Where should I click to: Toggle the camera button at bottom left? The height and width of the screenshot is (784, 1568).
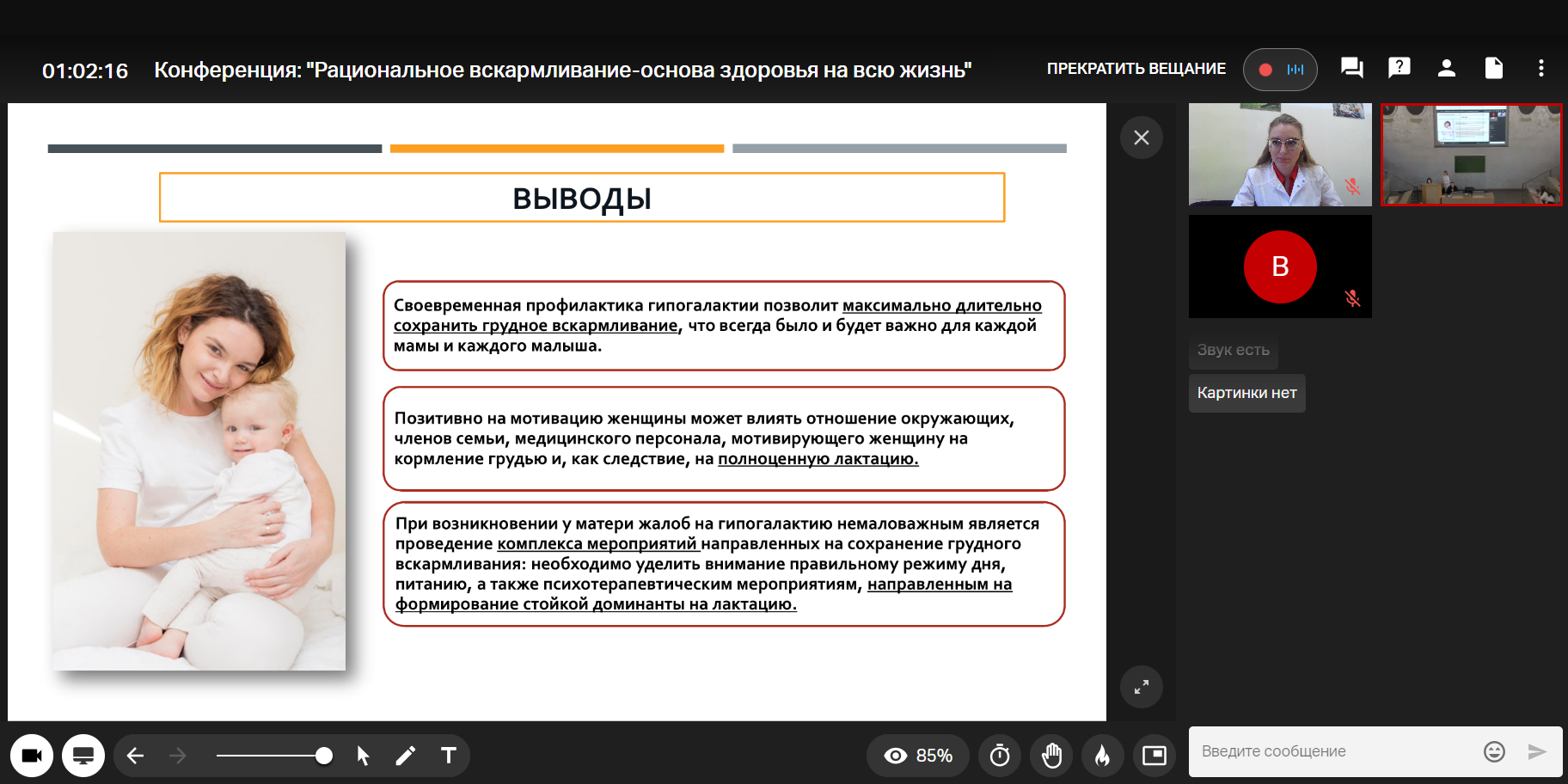pyautogui.click(x=32, y=756)
